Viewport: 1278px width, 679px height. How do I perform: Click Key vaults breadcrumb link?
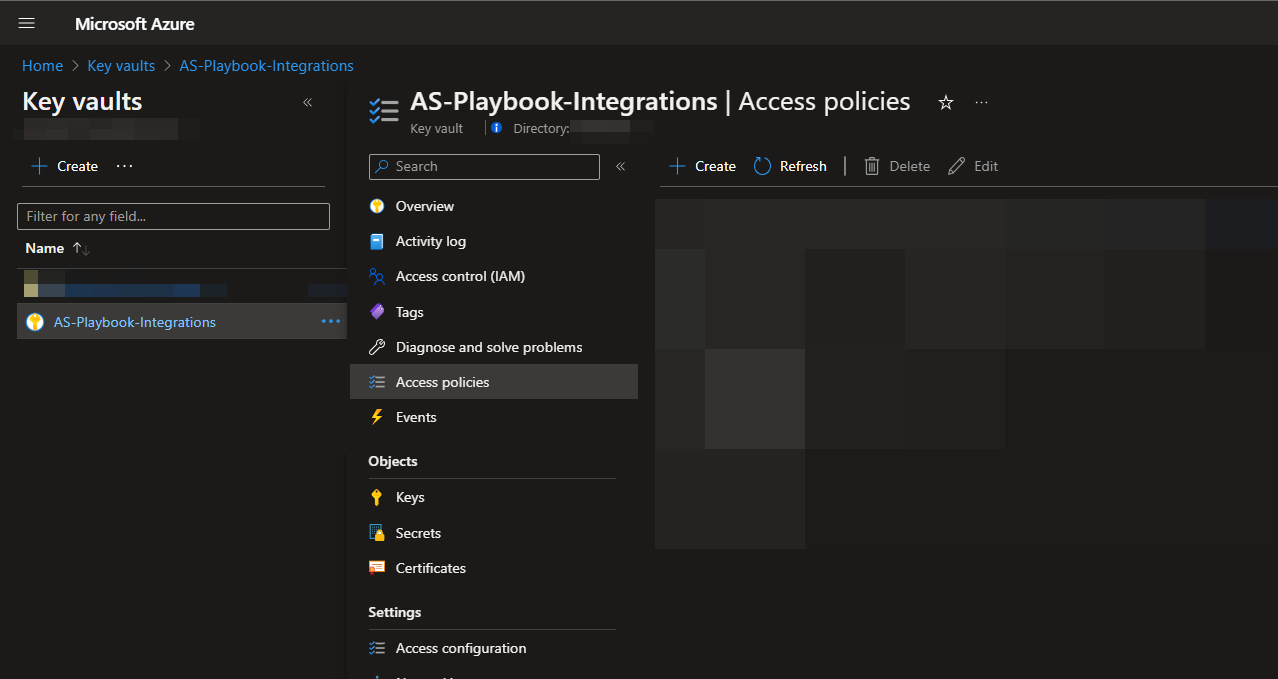(x=121, y=66)
